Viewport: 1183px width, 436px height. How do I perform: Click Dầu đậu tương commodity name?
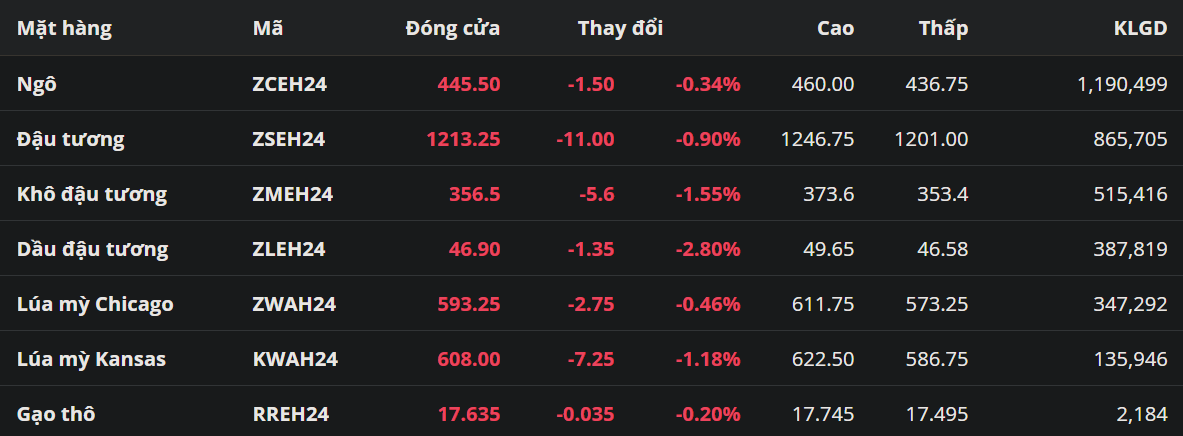92,249
